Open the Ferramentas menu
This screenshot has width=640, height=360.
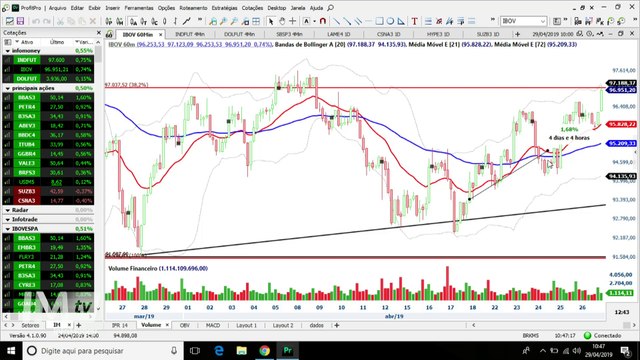point(139,8)
